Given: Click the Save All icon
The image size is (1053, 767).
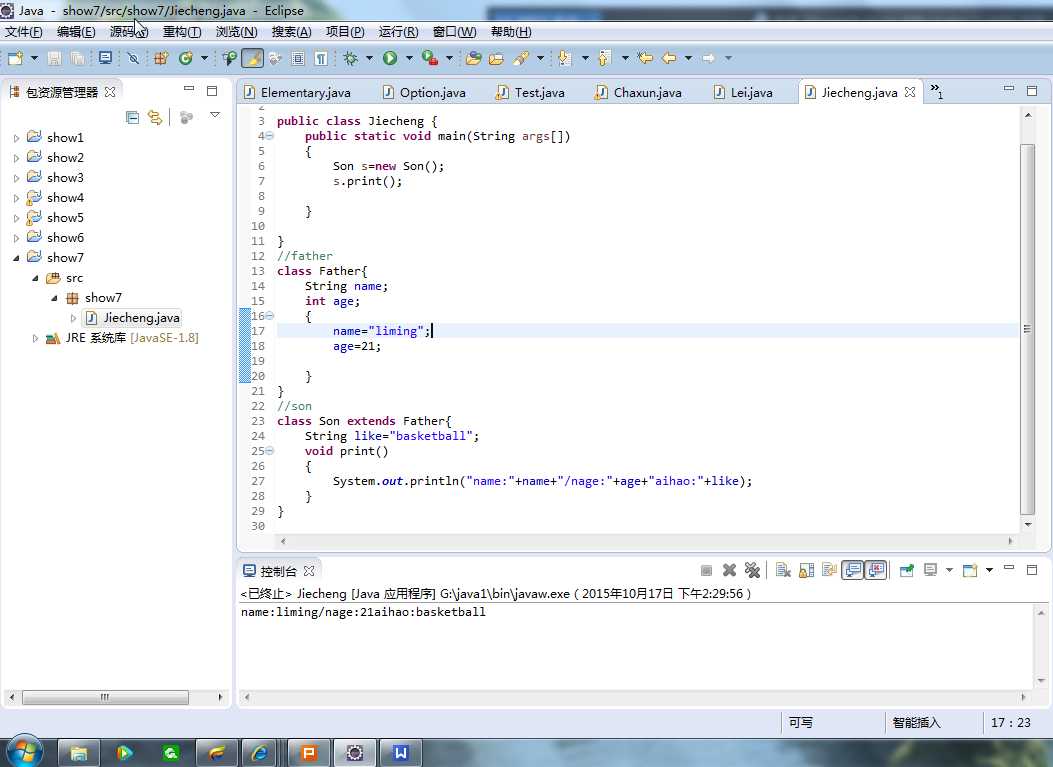Looking at the screenshot, I should 78,58.
